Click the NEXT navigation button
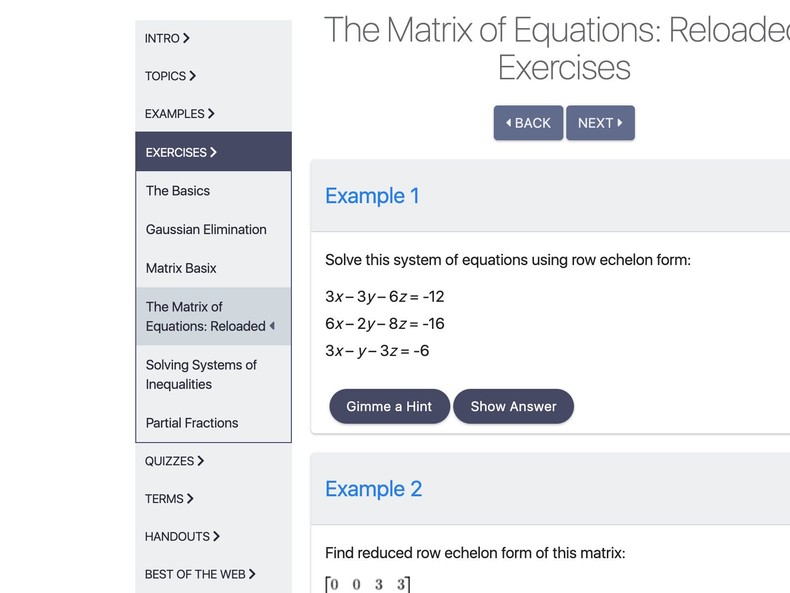Viewport: 790px width, 593px height. (600, 123)
